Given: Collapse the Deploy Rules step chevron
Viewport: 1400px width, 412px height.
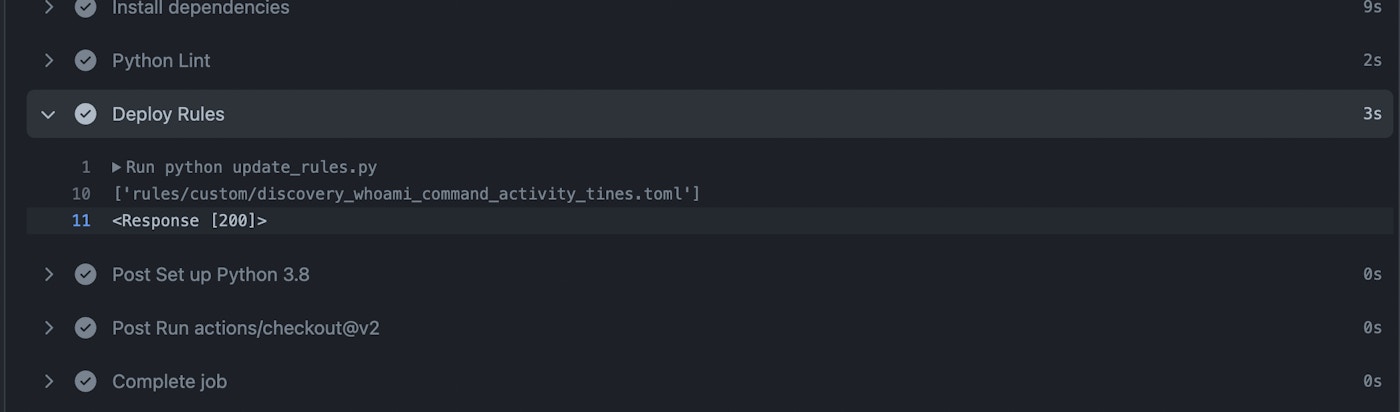Looking at the screenshot, I should tap(48, 114).
